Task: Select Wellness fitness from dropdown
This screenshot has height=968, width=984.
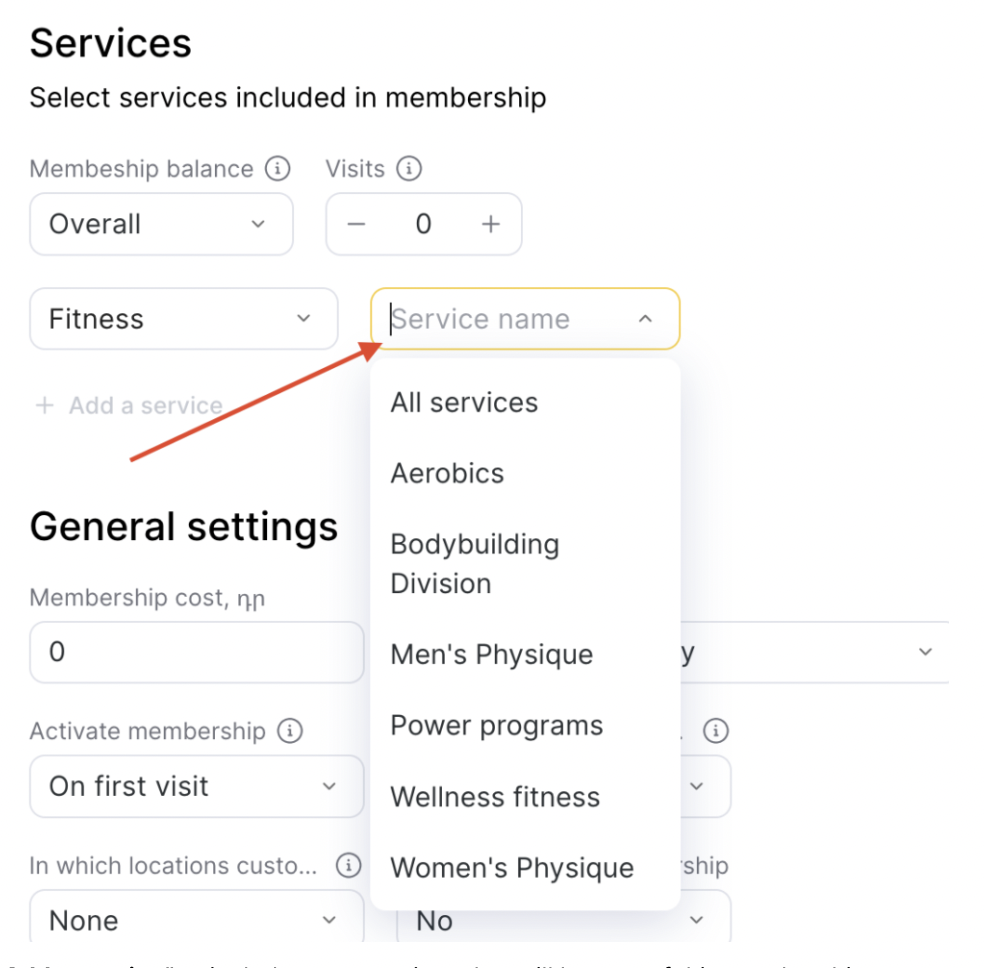Action: coord(495,797)
